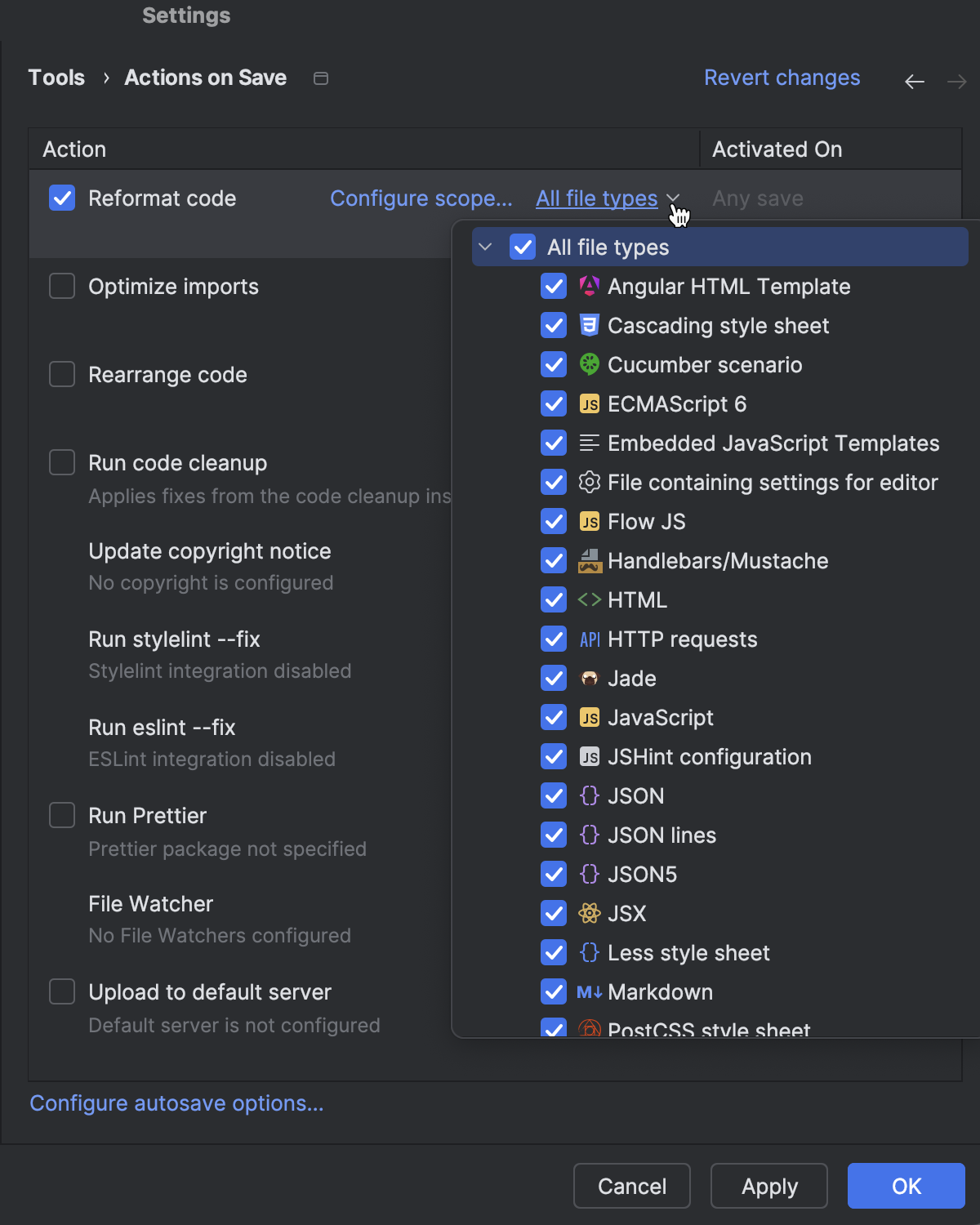Open Configure autosave options link

176,1103
